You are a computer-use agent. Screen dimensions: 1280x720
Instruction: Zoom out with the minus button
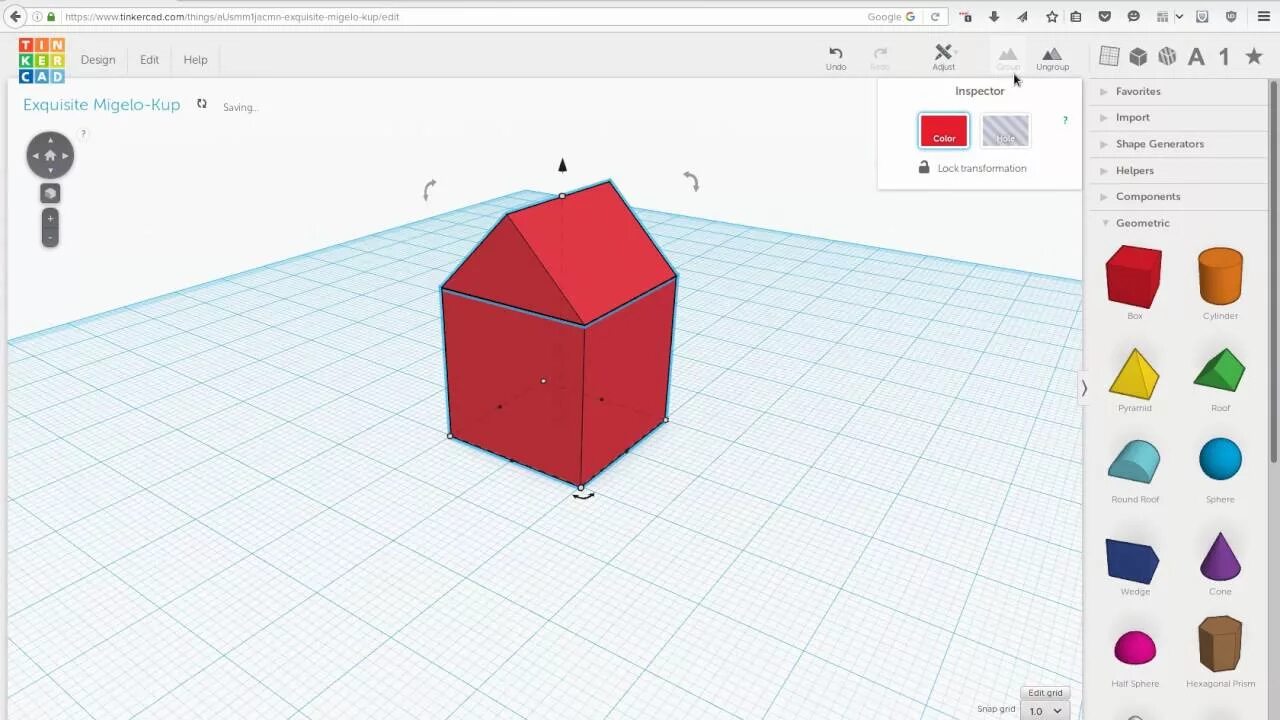(50, 237)
